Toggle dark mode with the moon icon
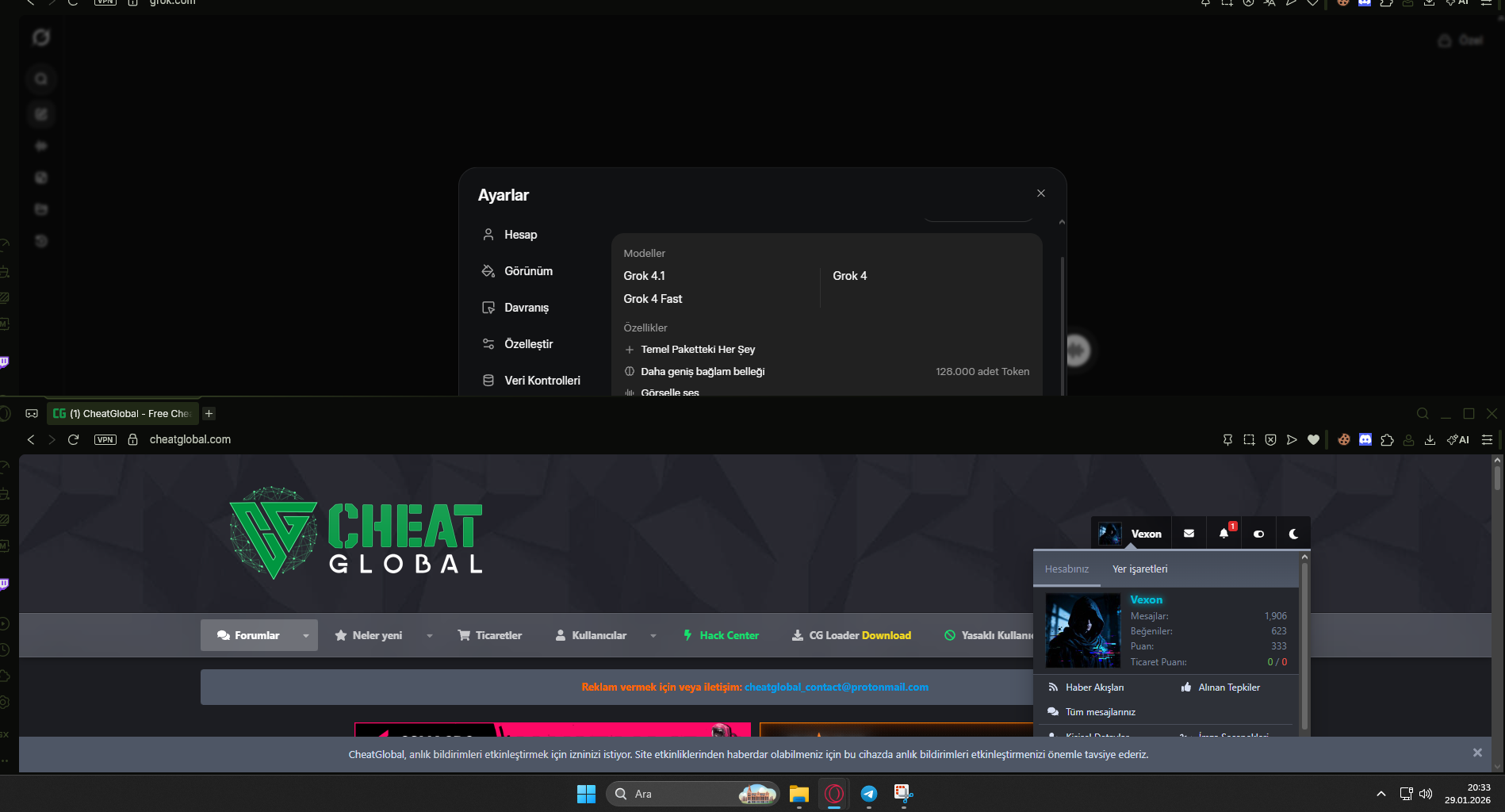The width and height of the screenshot is (1505, 812). [x=1293, y=534]
